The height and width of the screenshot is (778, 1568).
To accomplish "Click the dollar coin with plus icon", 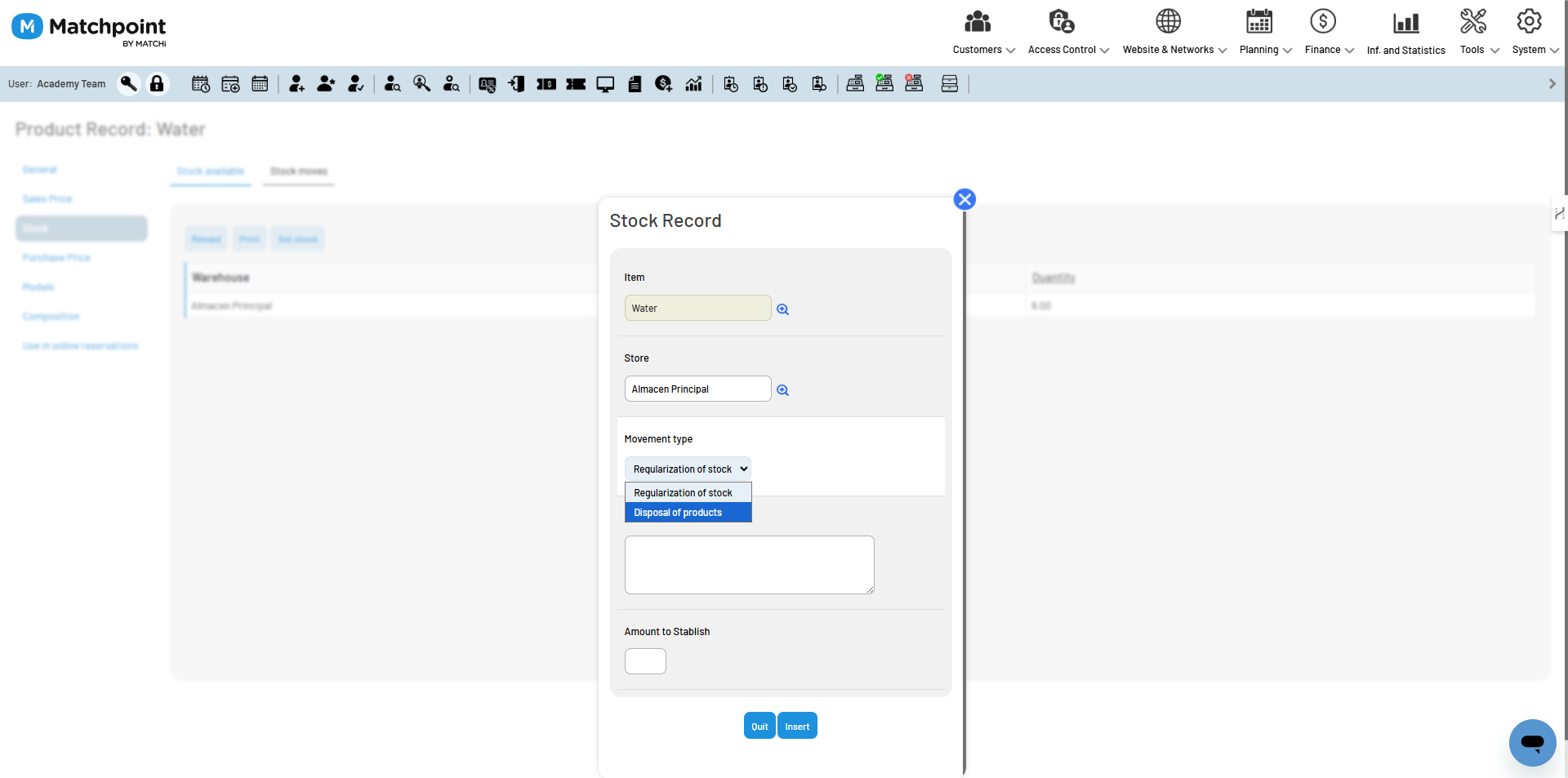I will click(664, 84).
